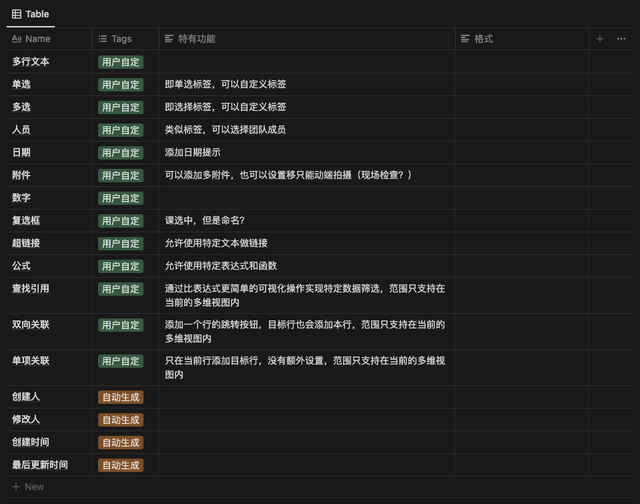Select the 双向关联 name cell
This screenshot has height=504, width=640.
pyautogui.click(x=49, y=331)
